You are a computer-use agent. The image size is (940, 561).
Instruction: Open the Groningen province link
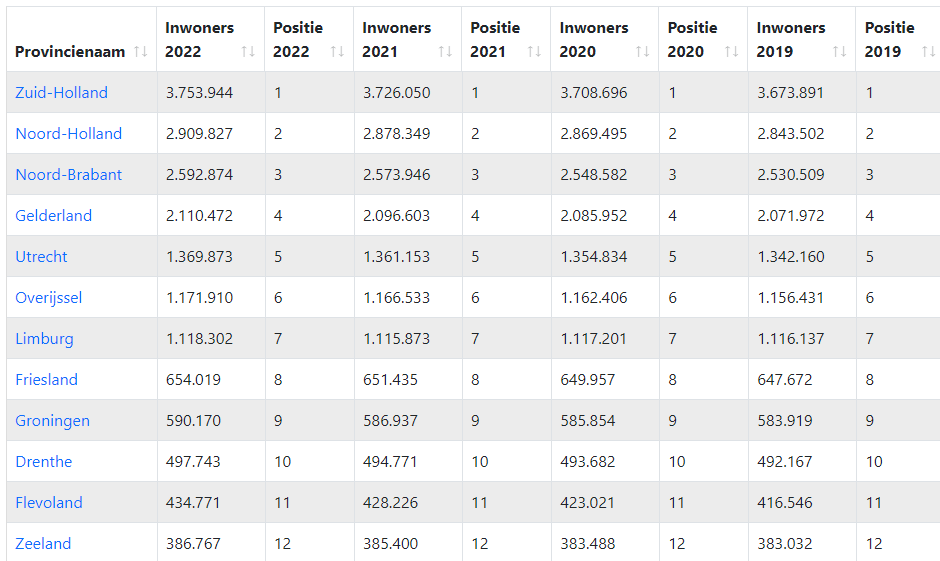pos(52,421)
